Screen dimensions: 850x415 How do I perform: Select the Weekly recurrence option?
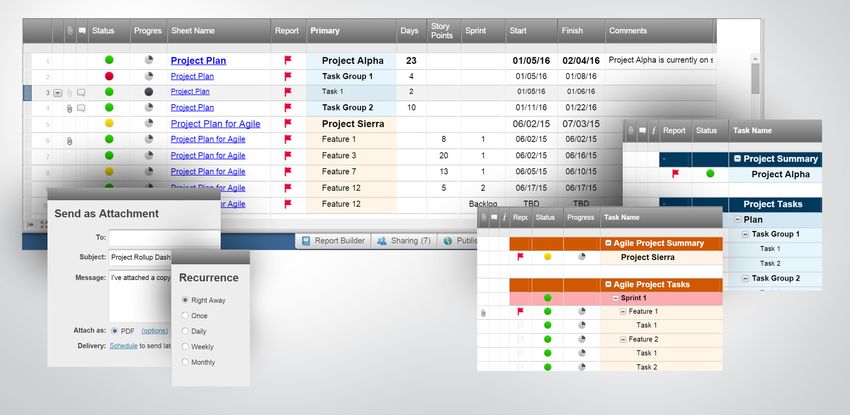[185, 346]
